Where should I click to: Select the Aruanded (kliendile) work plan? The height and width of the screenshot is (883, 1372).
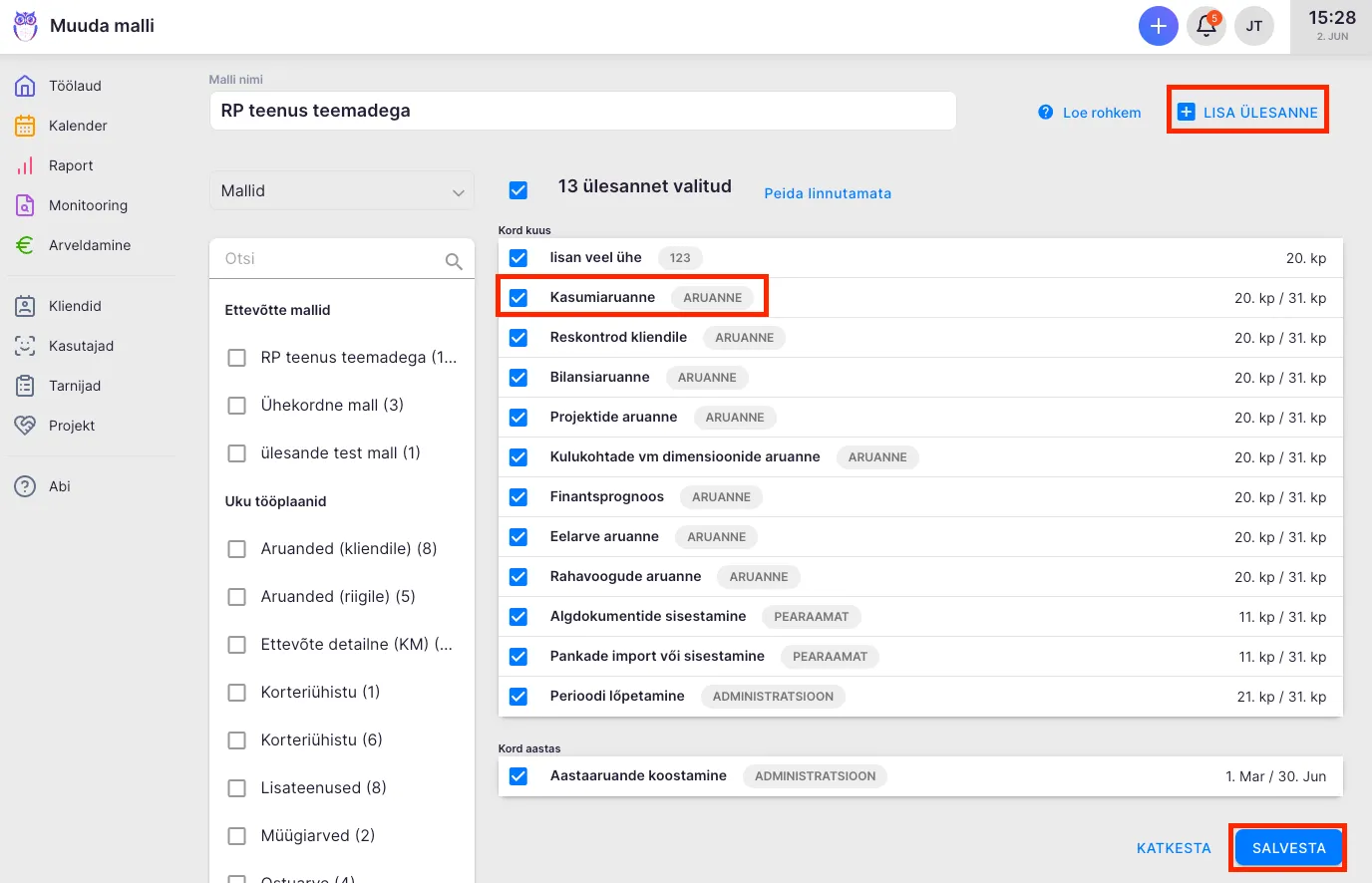[237, 549]
